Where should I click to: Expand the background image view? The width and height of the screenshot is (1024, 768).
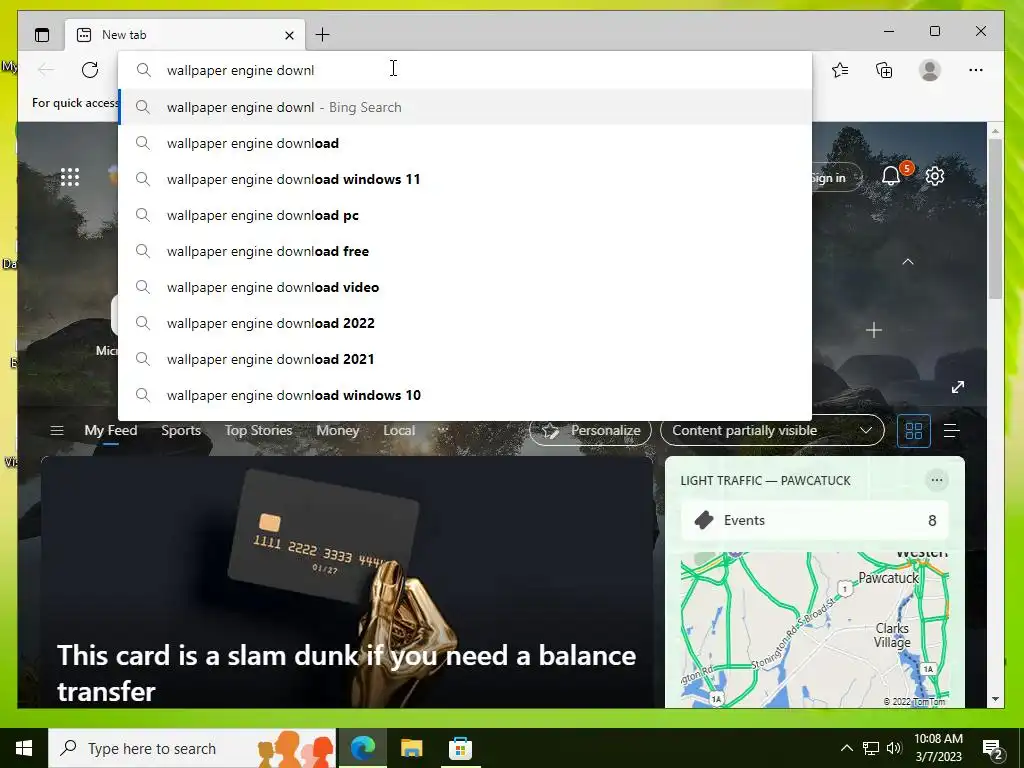tap(958, 387)
